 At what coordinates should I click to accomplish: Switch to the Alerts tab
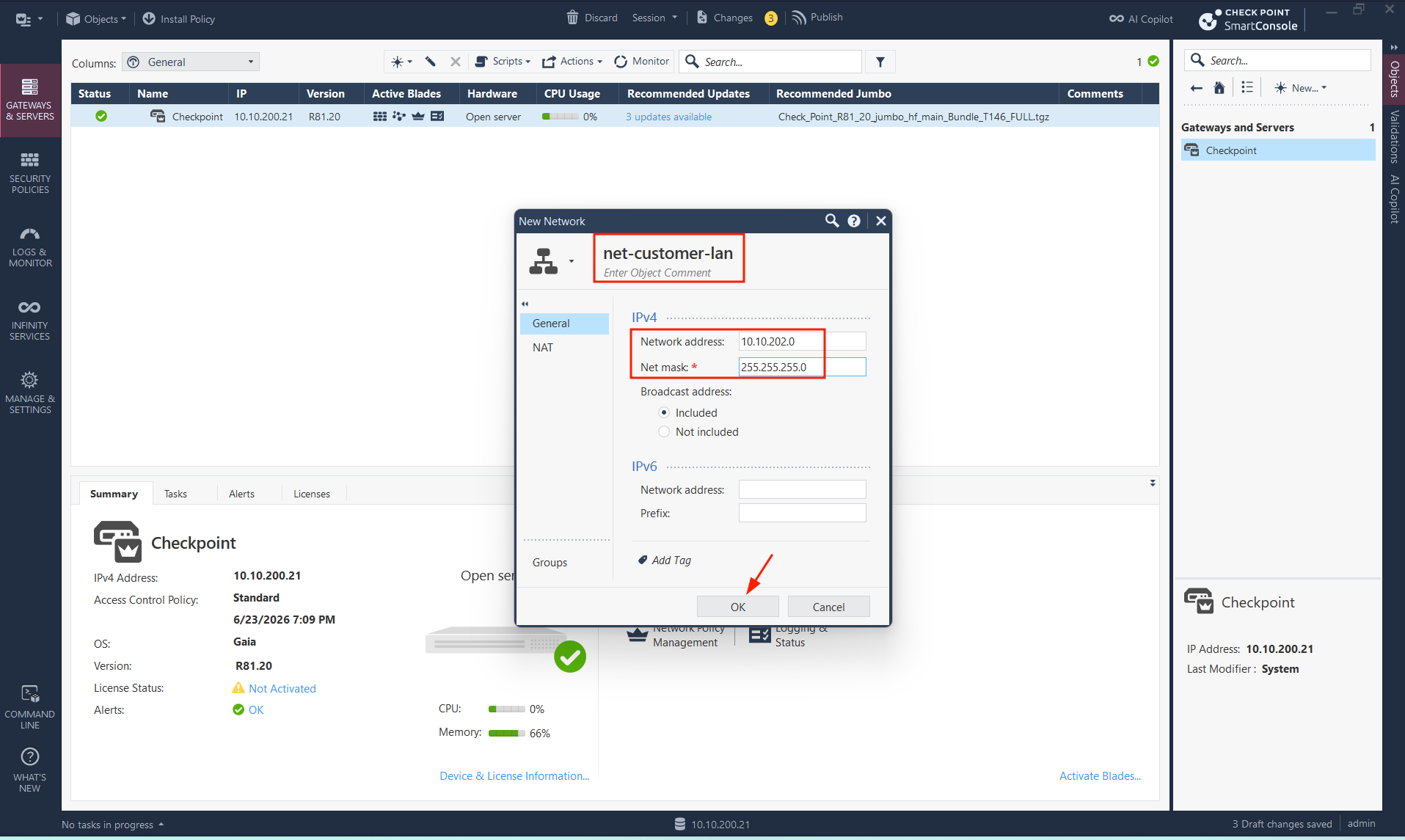pyautogui.click(x=241, y=494)
